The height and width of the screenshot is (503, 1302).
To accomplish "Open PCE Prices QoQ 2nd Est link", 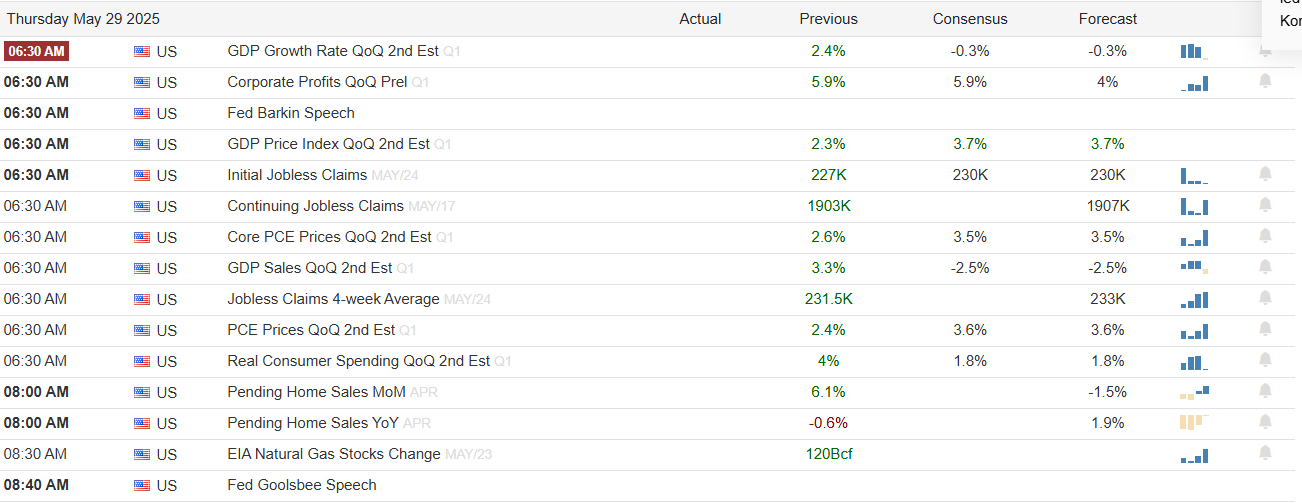I will [311, 330].
